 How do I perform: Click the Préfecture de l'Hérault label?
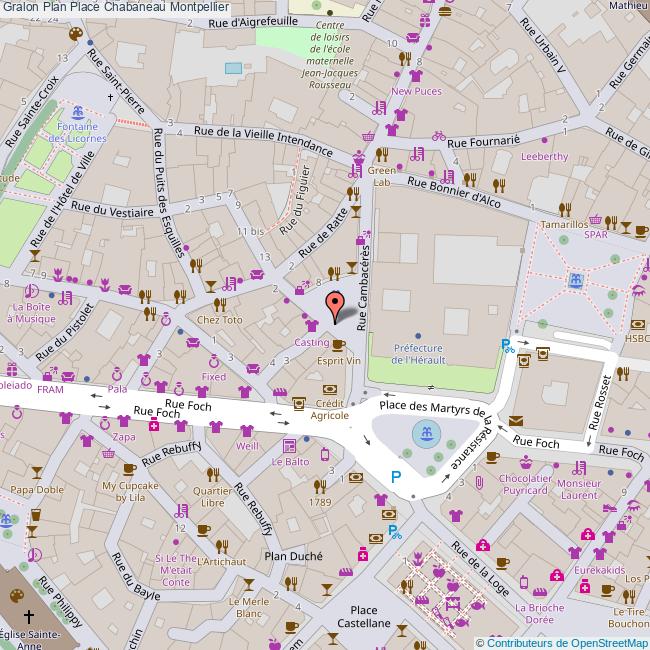click(x=432, y=353)
